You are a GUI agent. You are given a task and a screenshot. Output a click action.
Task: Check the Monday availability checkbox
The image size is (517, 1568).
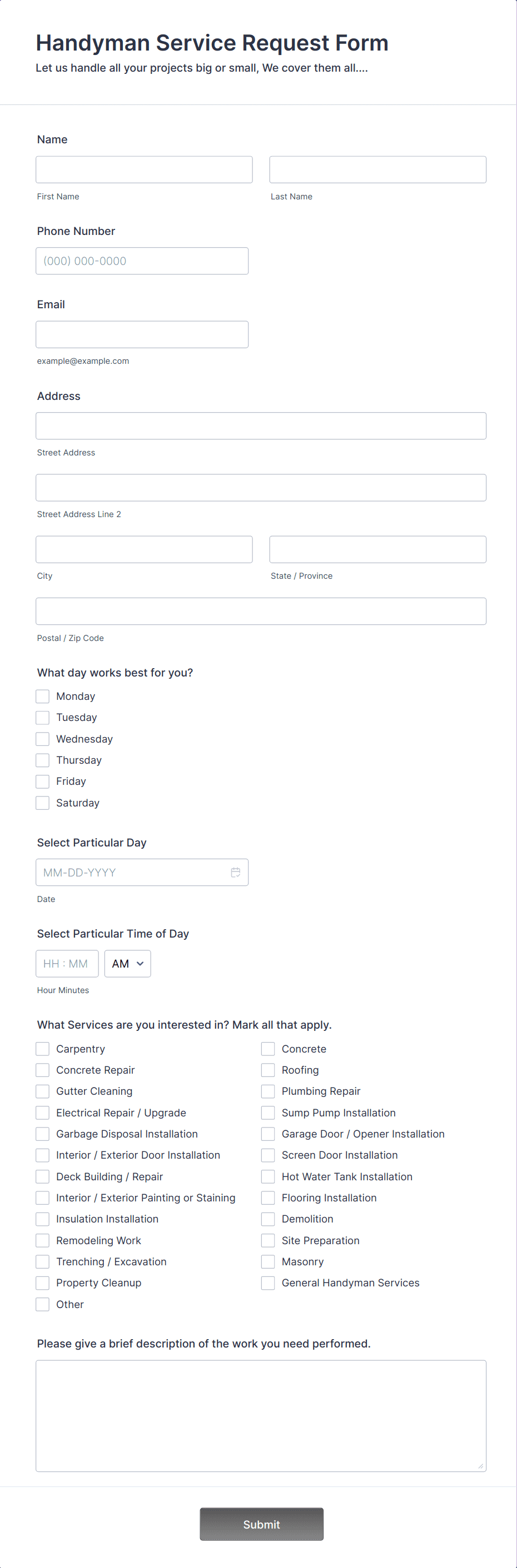(42, 696)
